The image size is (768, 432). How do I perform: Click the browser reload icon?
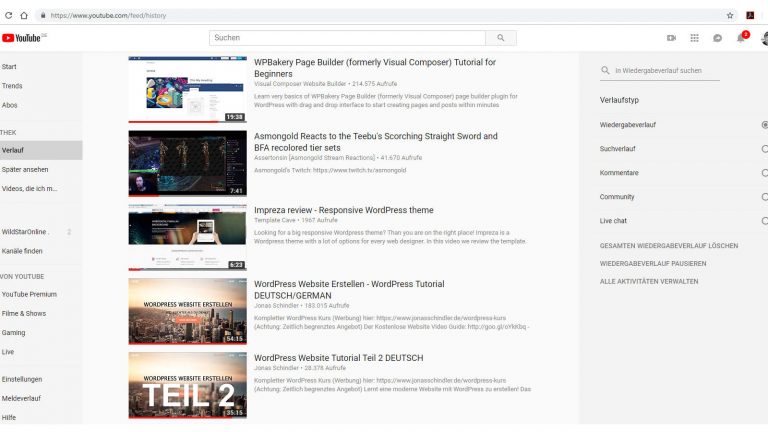coord(9,15)
